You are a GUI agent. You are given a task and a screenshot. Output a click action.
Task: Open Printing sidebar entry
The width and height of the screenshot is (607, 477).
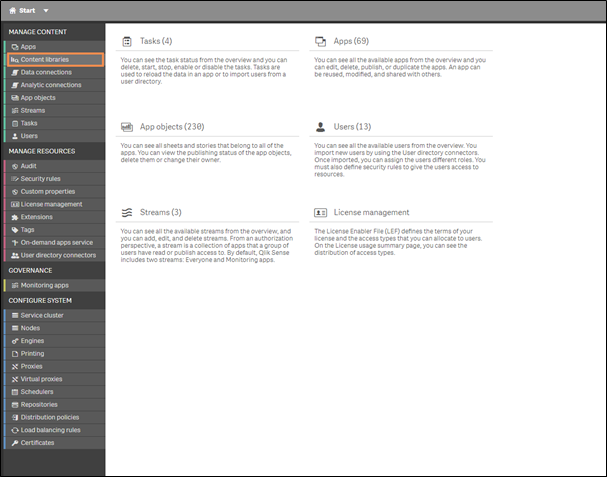[55, 354]
